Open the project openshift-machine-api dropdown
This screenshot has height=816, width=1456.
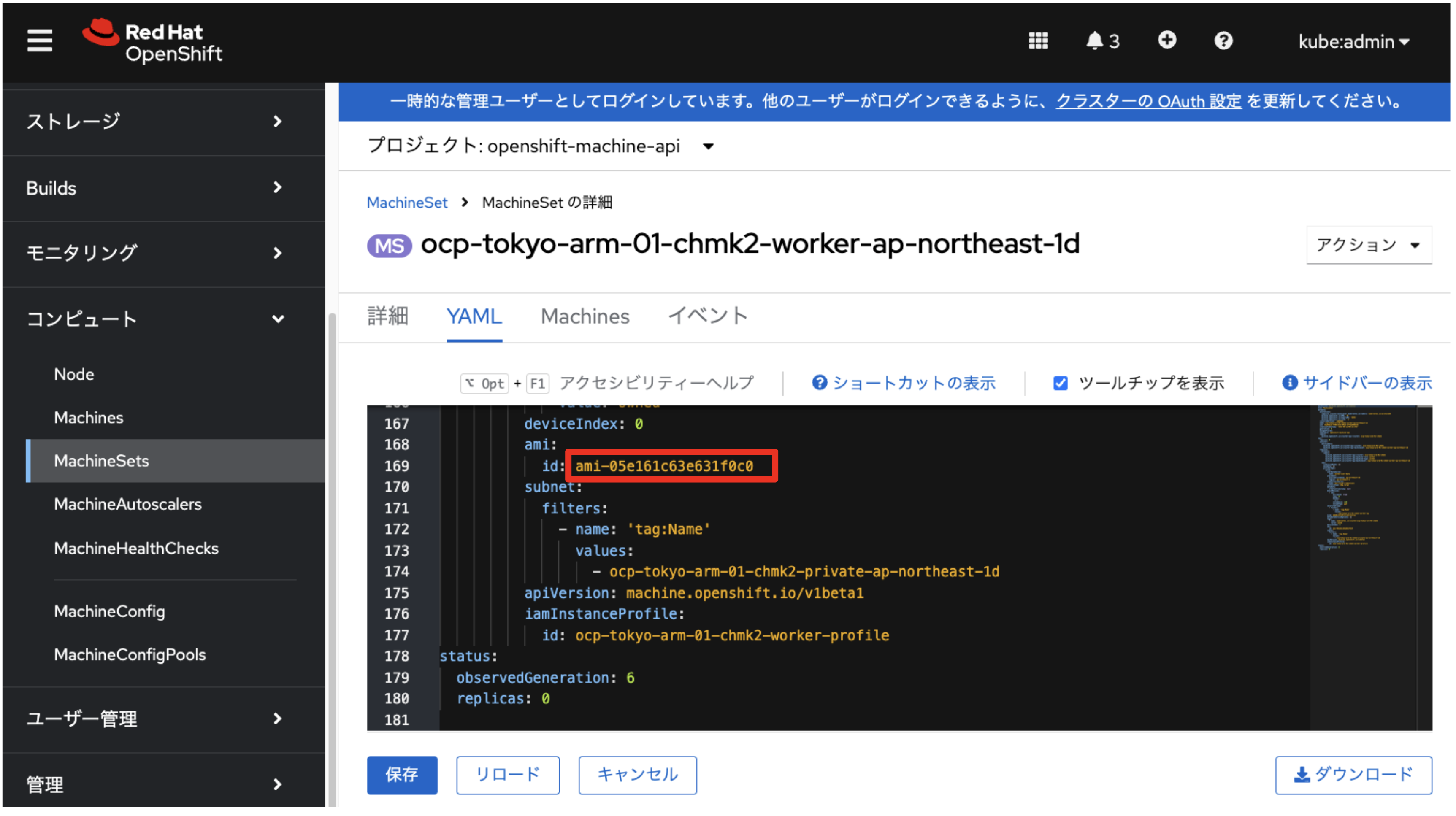[541, 146]
